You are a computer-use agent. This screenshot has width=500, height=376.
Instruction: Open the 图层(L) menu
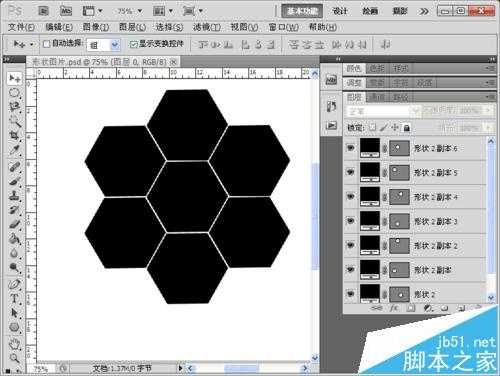[x=132, y=27]
